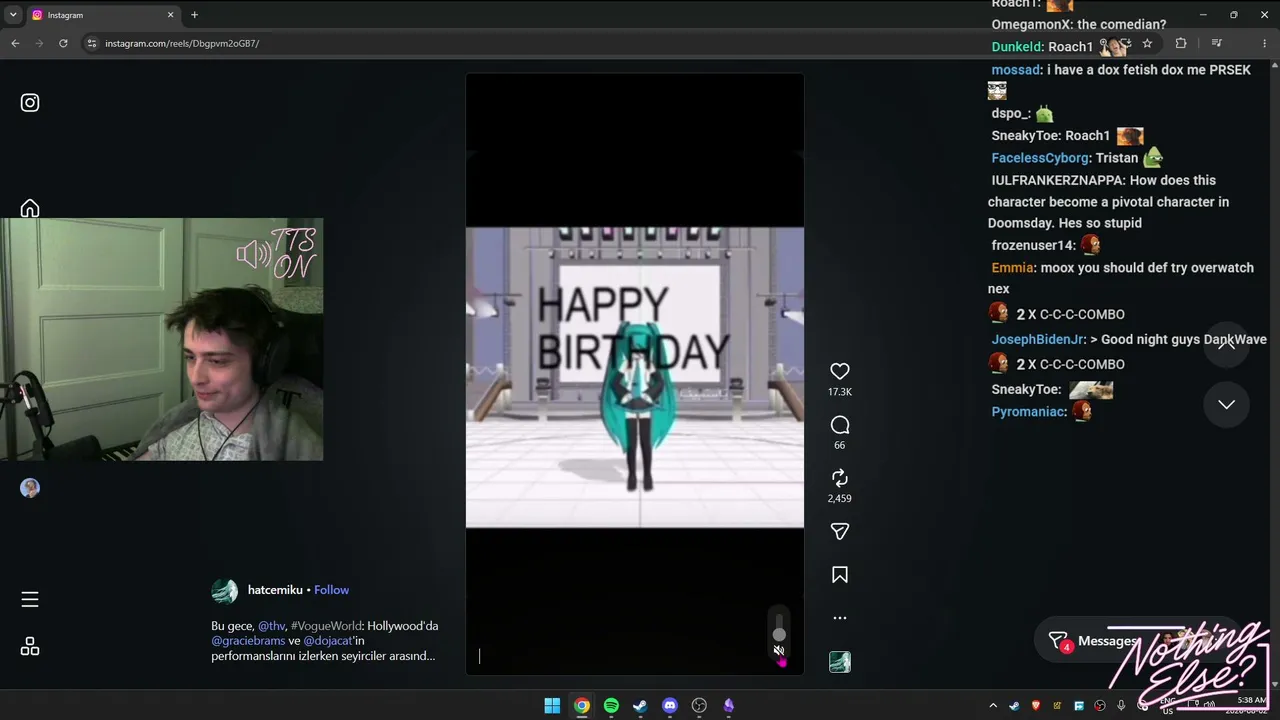Open the Chrome extensions puzzle icon
1280x720 pixels.
click(1181, 43)
